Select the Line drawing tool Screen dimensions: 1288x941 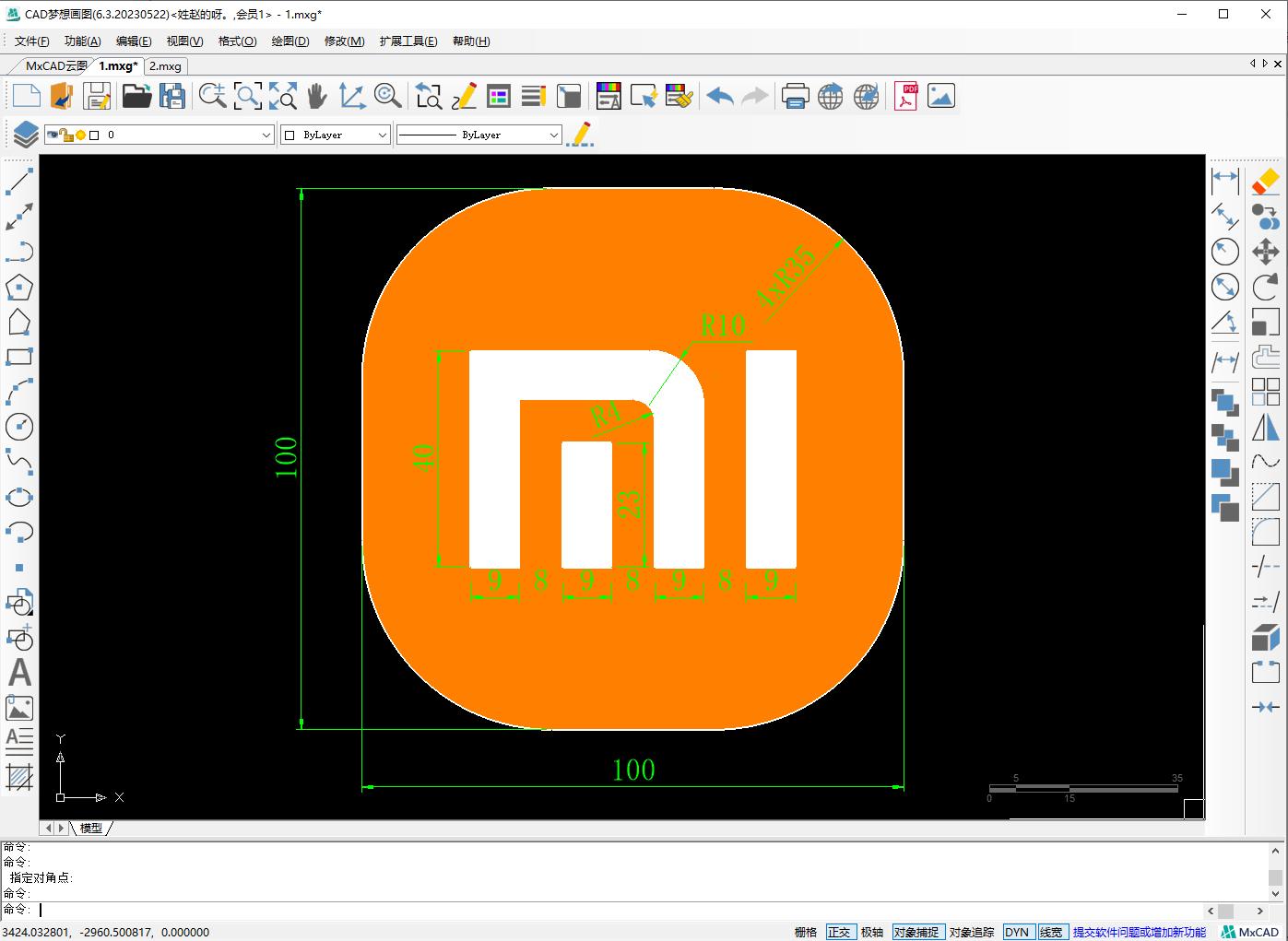[19, 182]
